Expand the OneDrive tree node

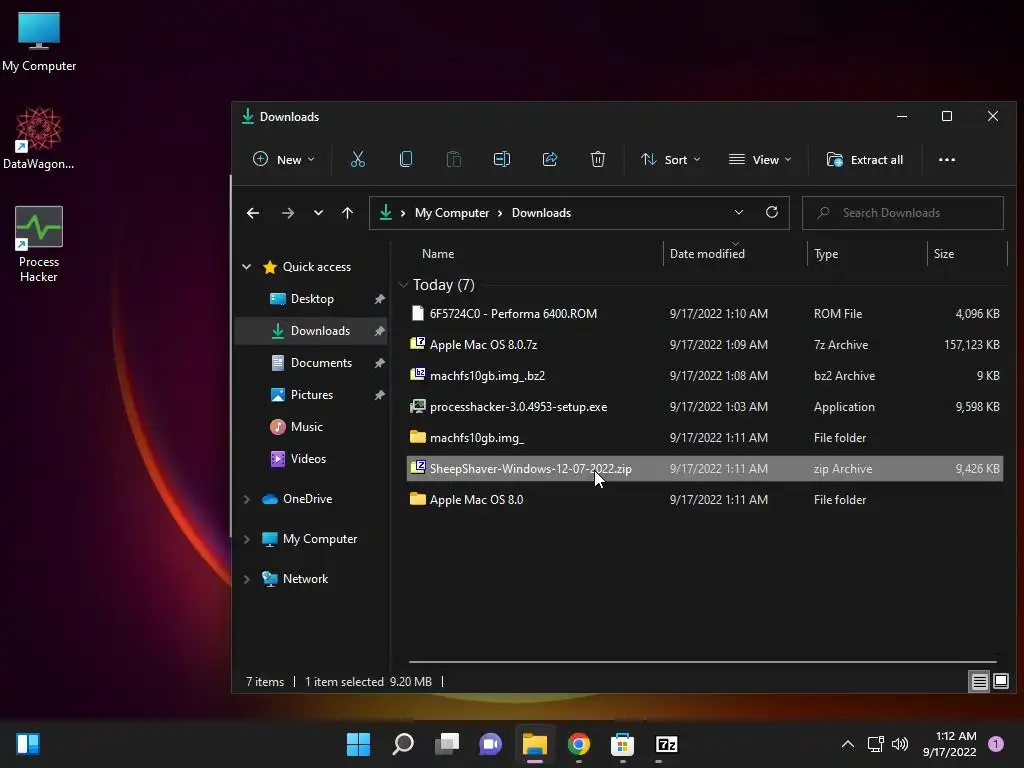[x=247, y=499]
